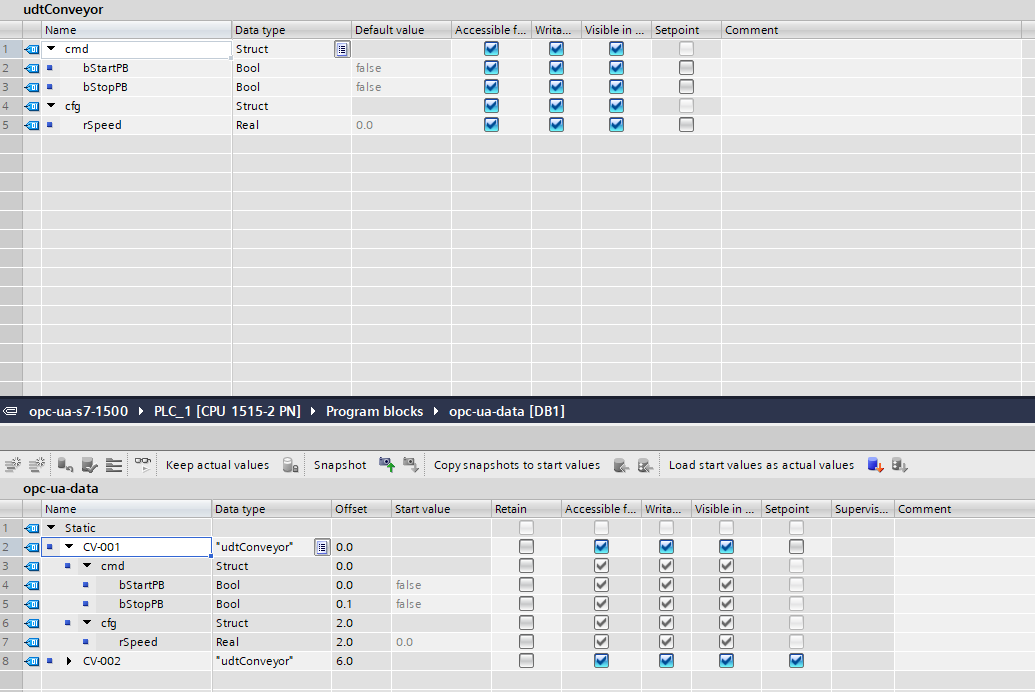Screen dimensions: 1035x692
Task: Click the second Snapshot icon after Snapshot label
Action: point(411,465)
